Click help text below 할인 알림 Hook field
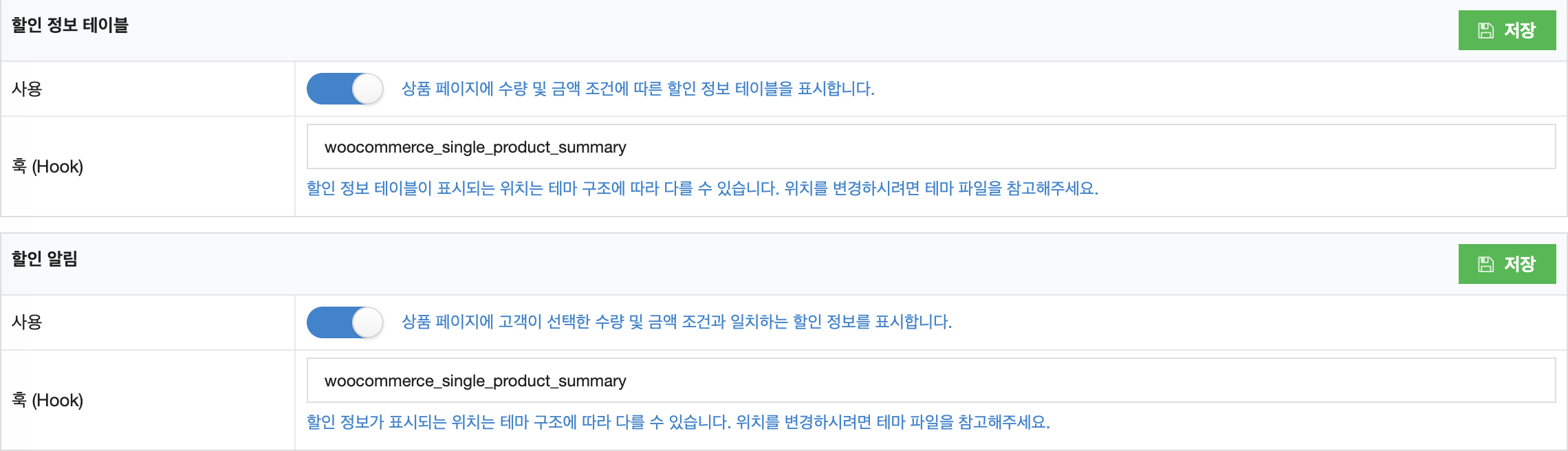This screenshot has width=1568, height=451. [678, 422]
